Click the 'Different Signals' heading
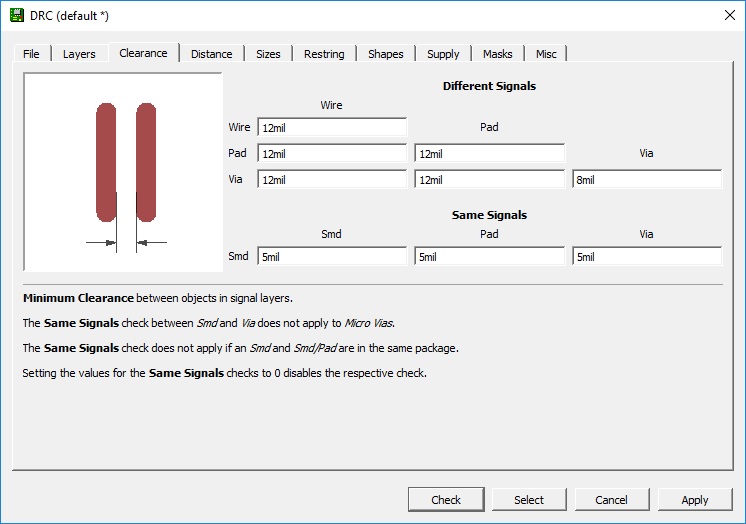This screenshot has width=746, height=524. point(490,86)
